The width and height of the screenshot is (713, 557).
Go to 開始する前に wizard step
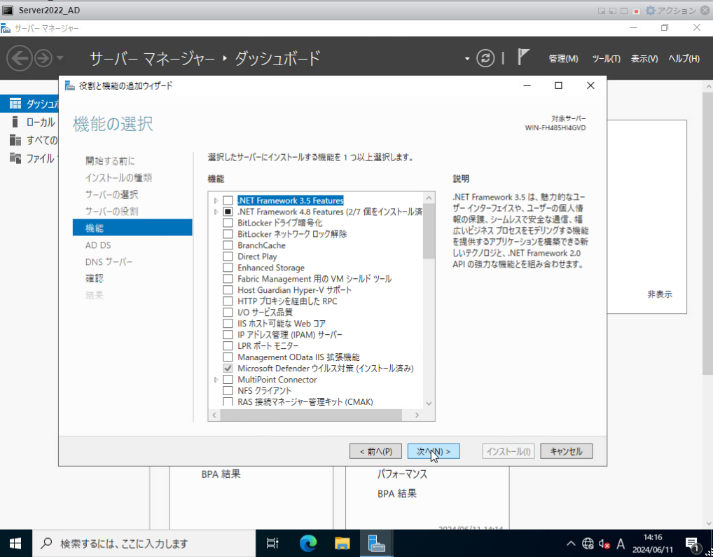(x=110, y=161)
